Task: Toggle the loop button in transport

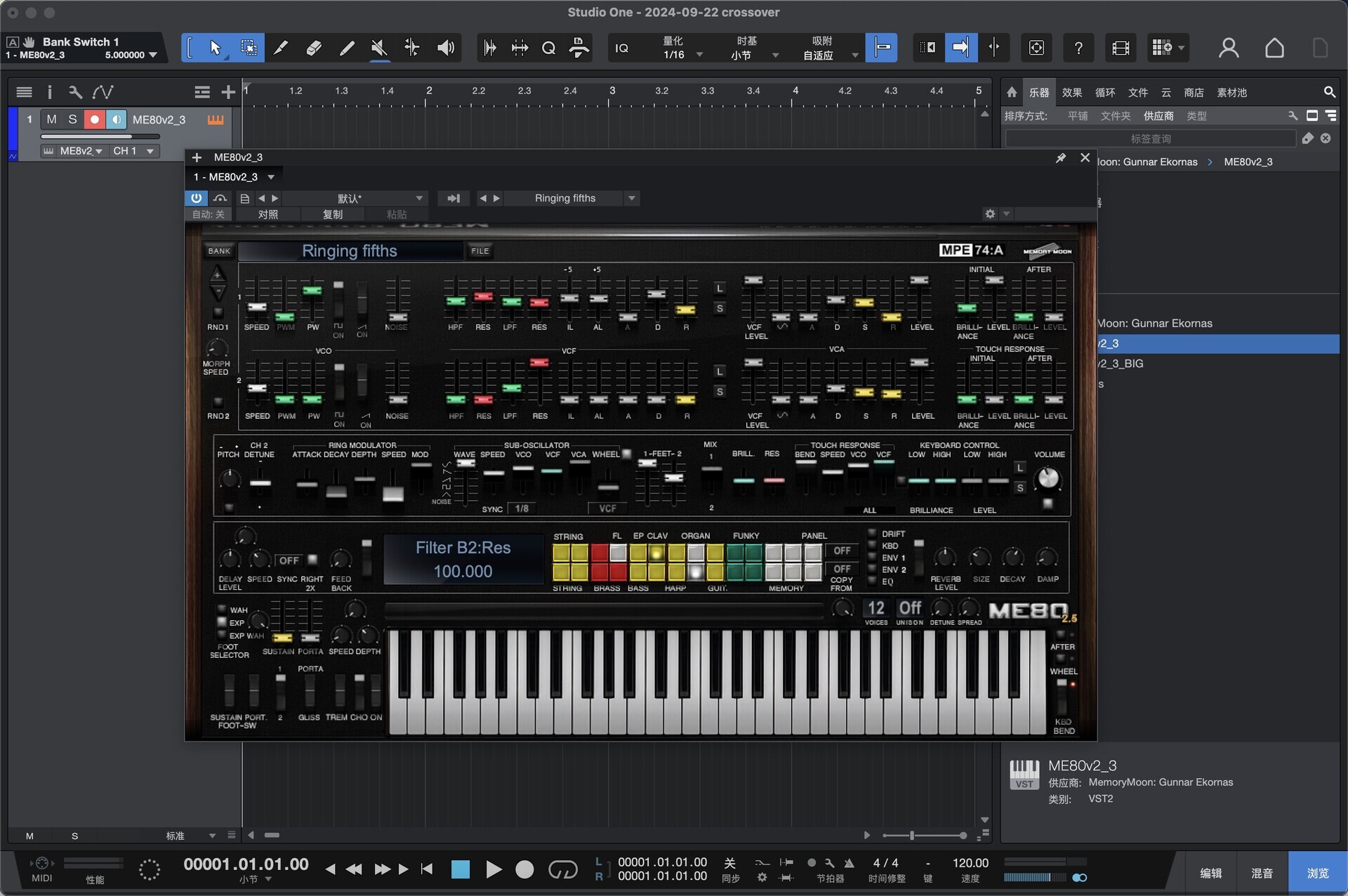Action: (x=562, y=870)
